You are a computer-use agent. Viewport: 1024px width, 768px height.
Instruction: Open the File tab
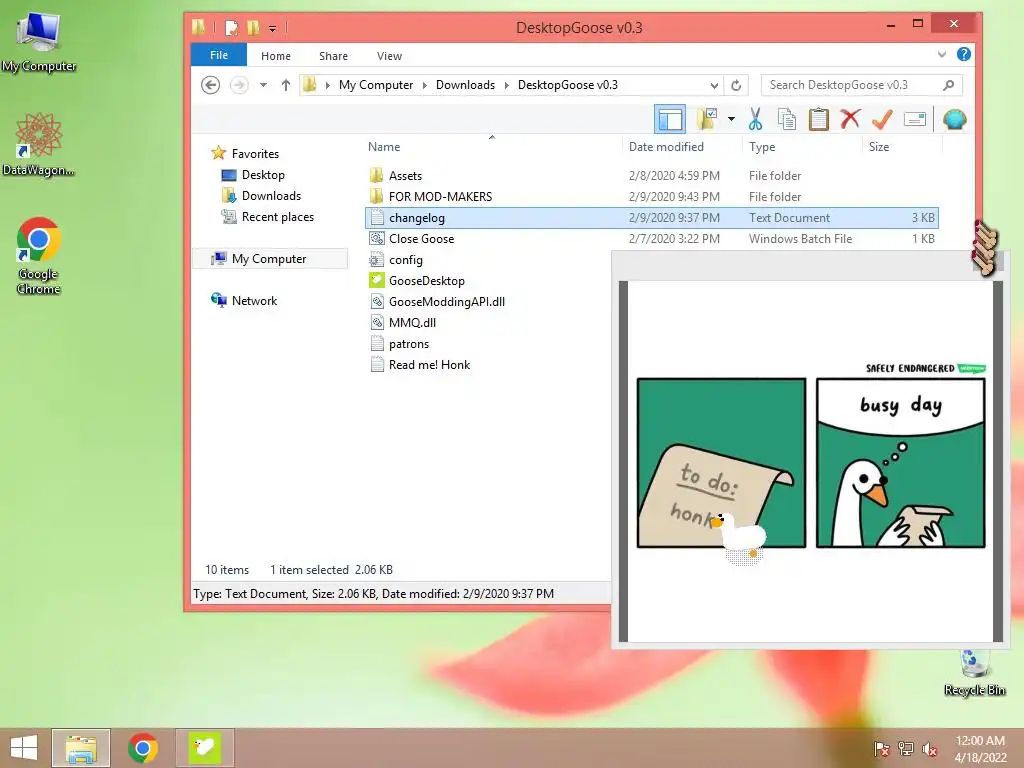[x=219, y=55]
